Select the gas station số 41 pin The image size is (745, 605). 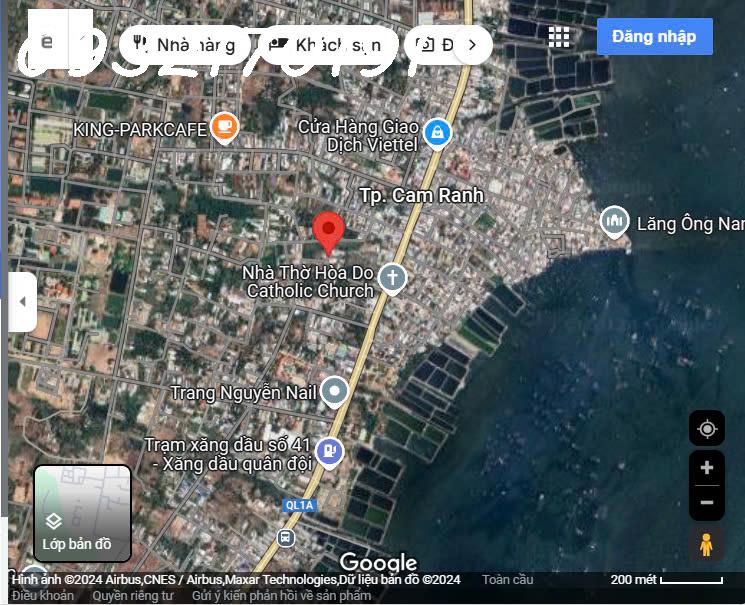point(329,453)
